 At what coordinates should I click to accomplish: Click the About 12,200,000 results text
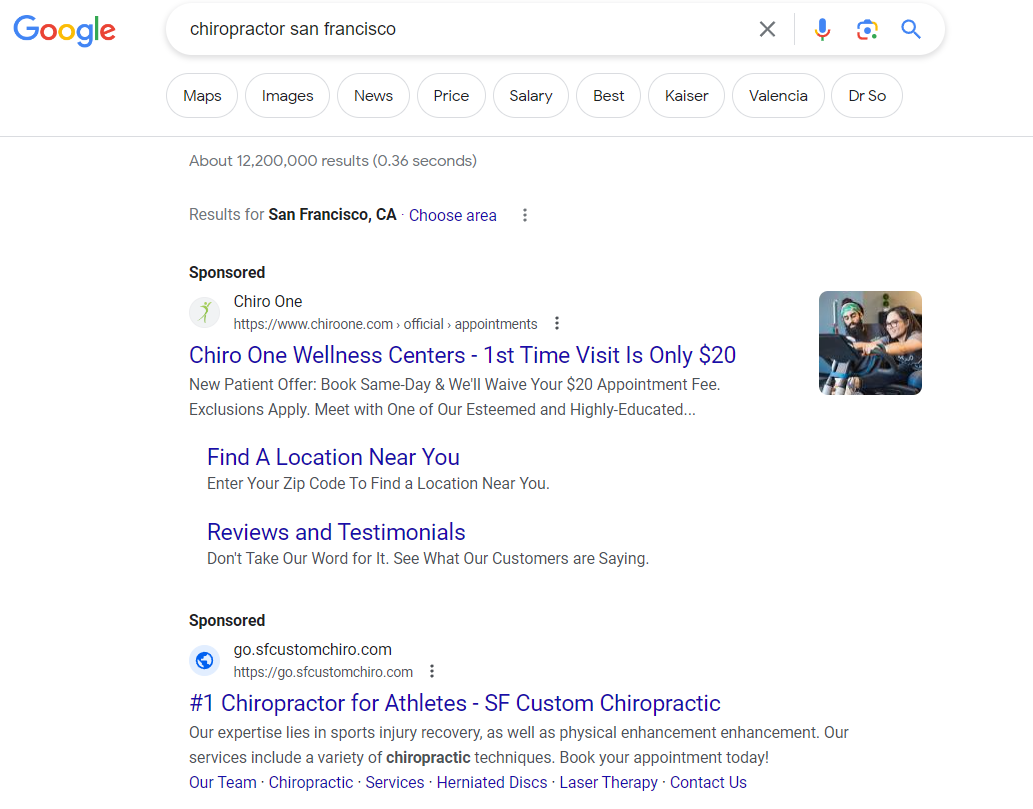pos(333,161)
